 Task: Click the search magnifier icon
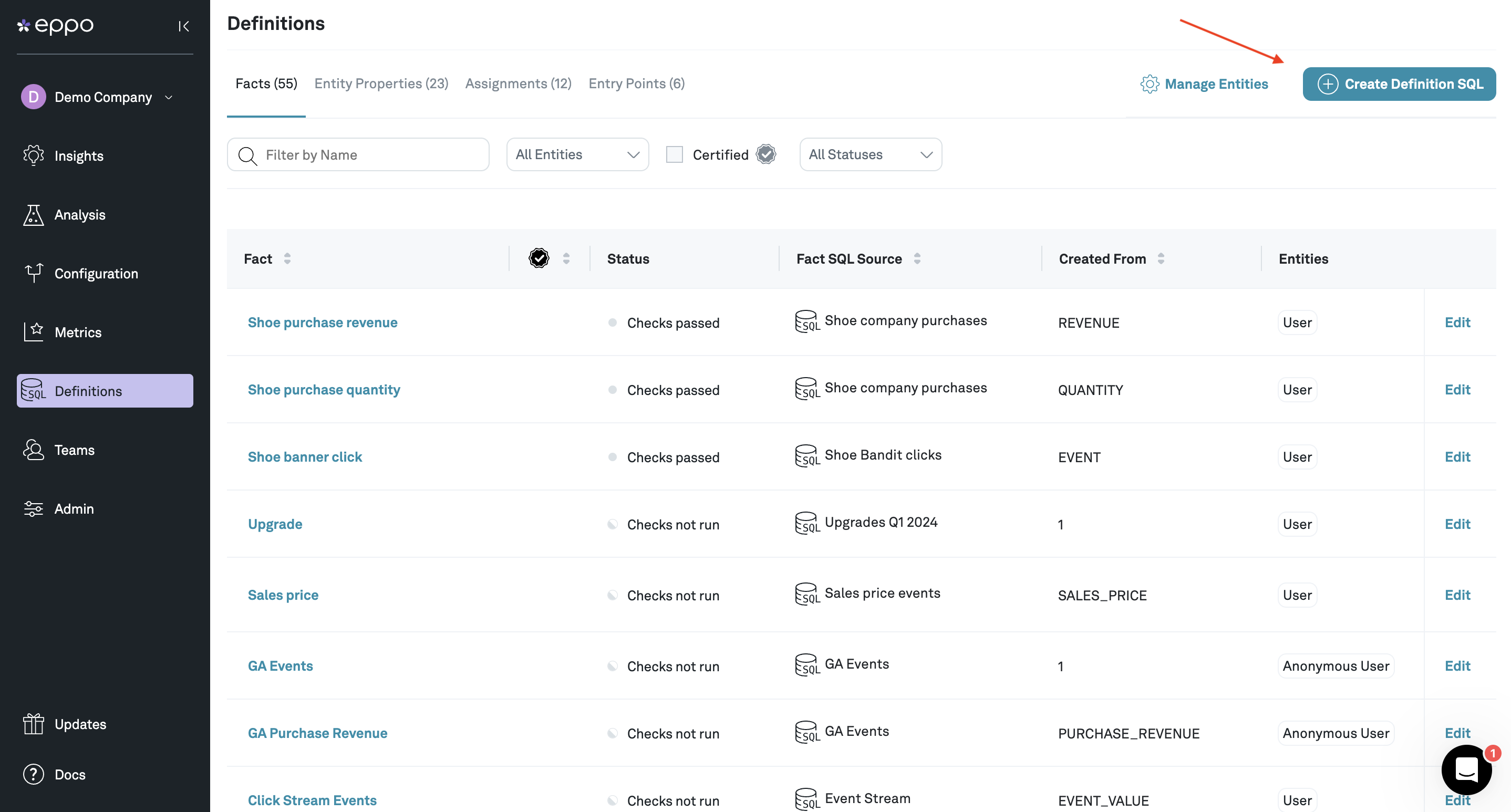click(247, 155)
